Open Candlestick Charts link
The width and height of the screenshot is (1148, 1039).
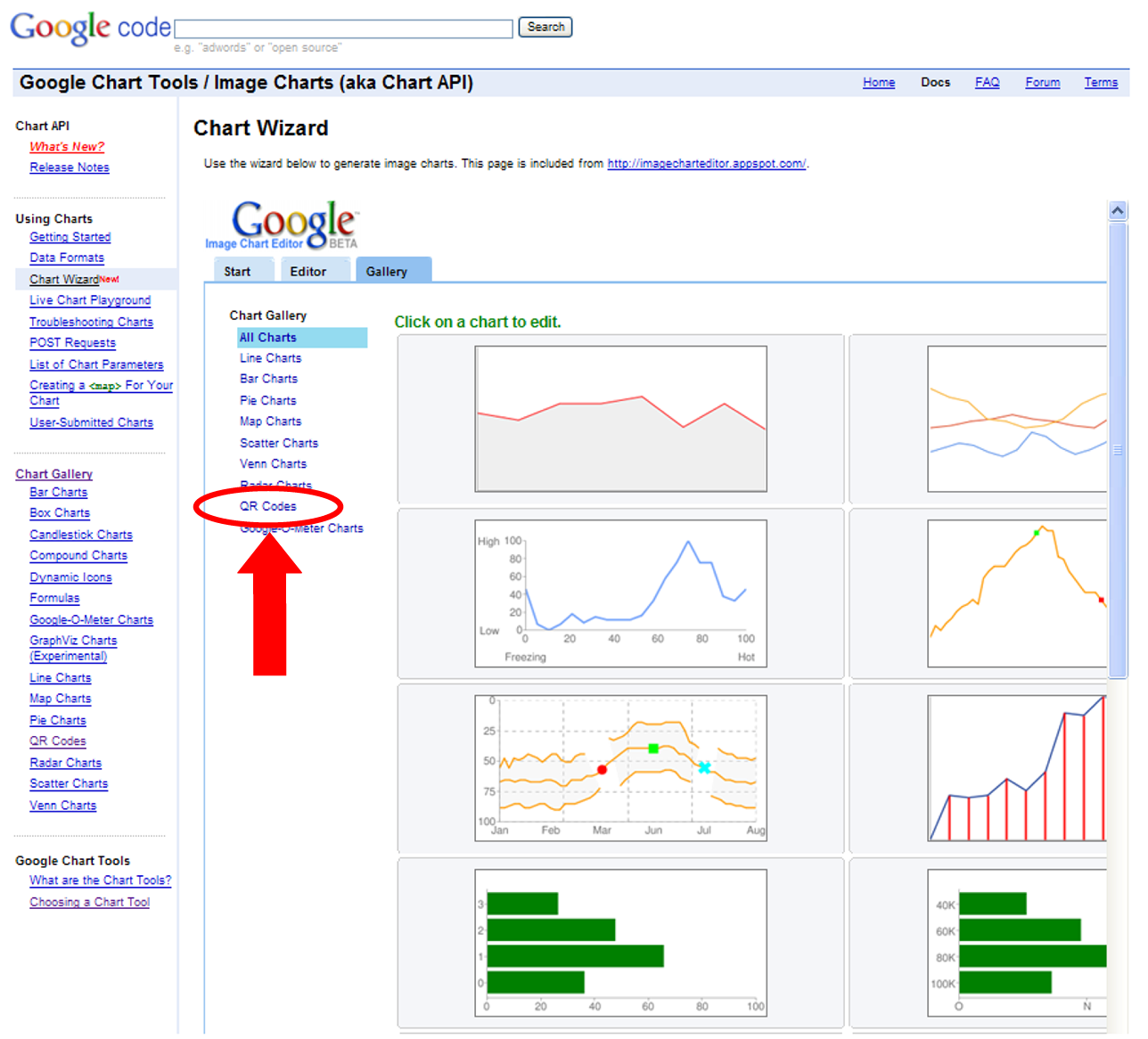click(81, 535)
